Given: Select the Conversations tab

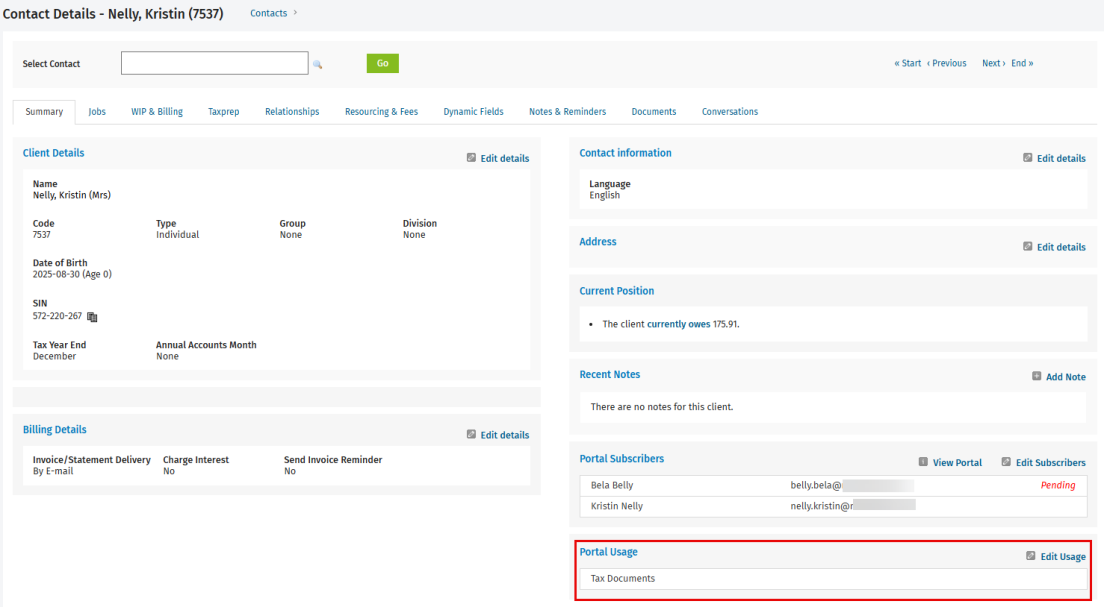Looking at the screenshot, I should point(729,112).
